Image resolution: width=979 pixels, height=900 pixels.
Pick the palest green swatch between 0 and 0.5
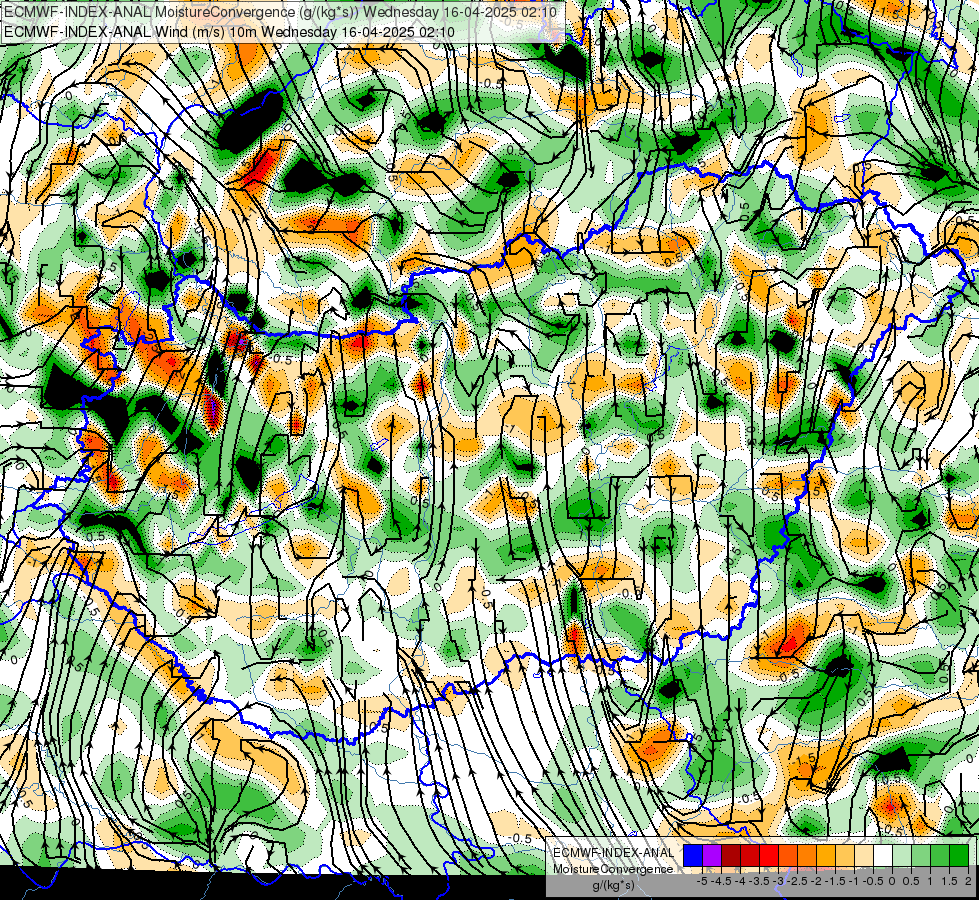[x=902, y=856]
